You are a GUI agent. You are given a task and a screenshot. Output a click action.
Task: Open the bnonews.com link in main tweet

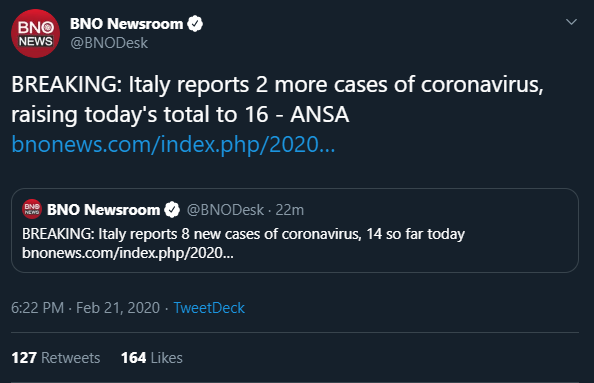pos(173,144)
